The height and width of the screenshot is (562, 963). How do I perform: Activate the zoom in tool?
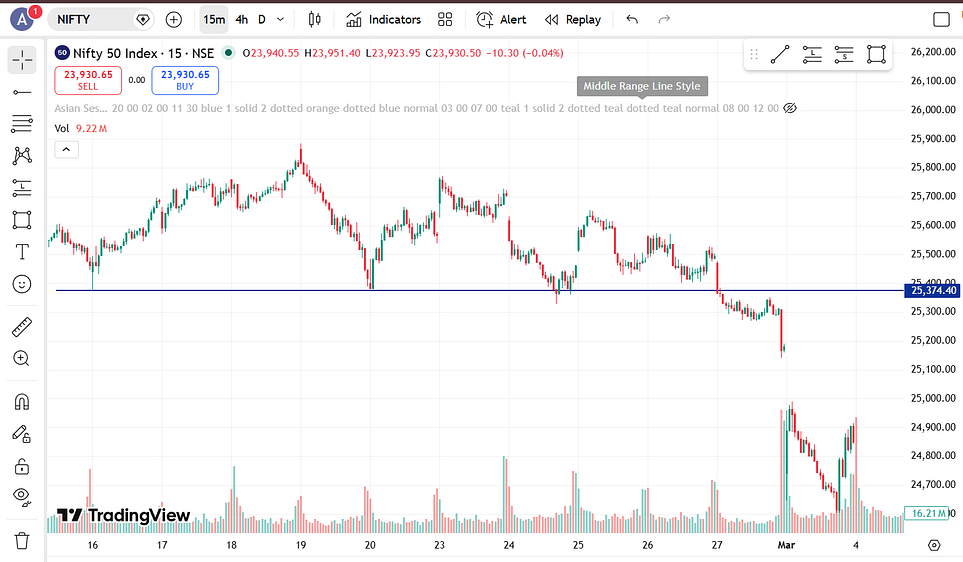tap(22, 359)
